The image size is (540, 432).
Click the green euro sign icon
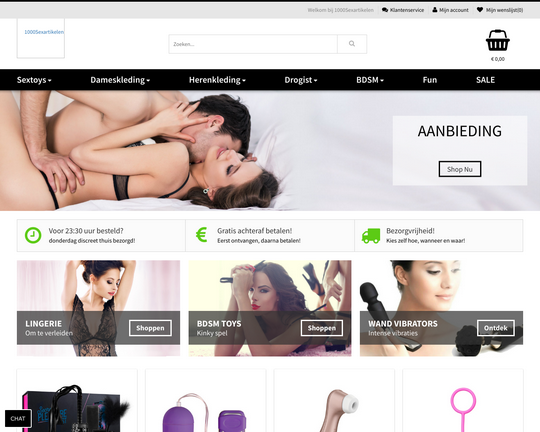pyautogui.click(x=201, y=235)
